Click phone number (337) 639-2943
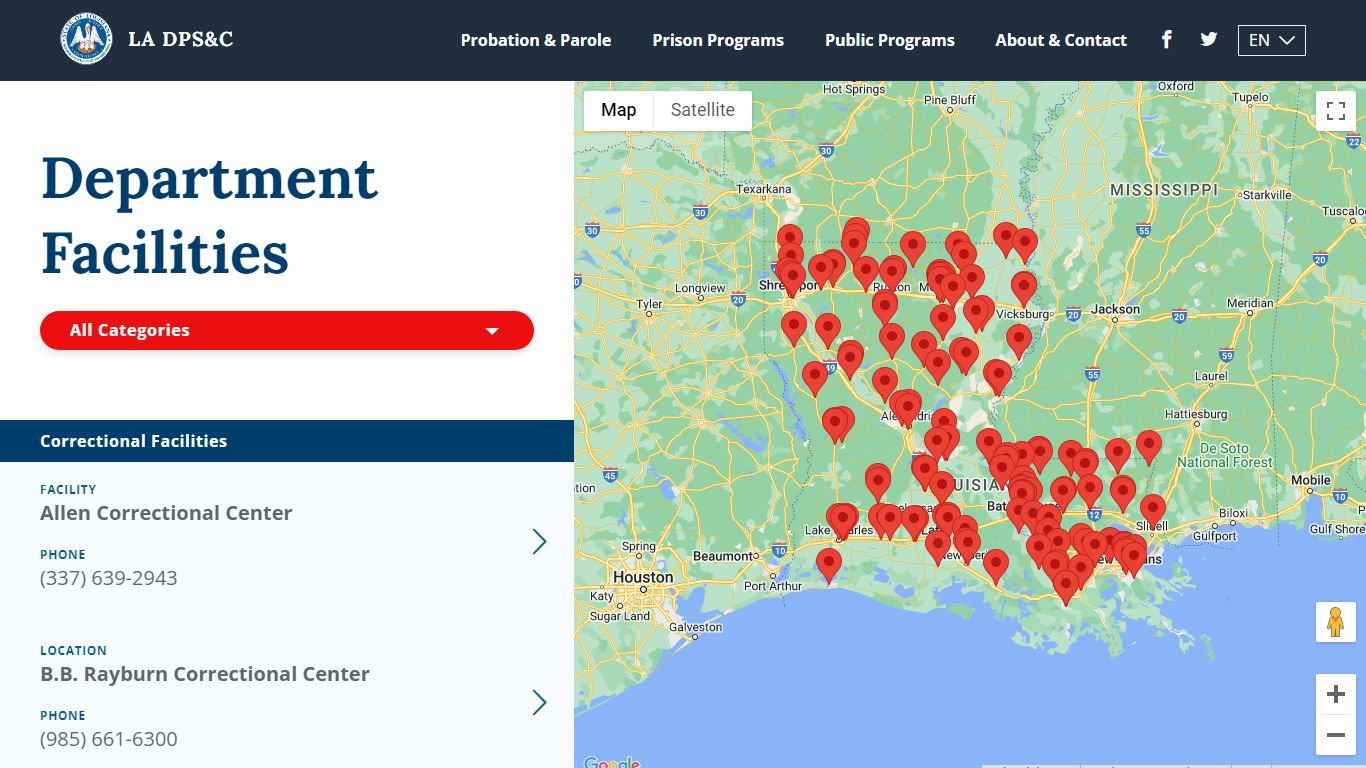Viewport: 1366px width, 768px height. pyautogui.click(x=109, y=578)
